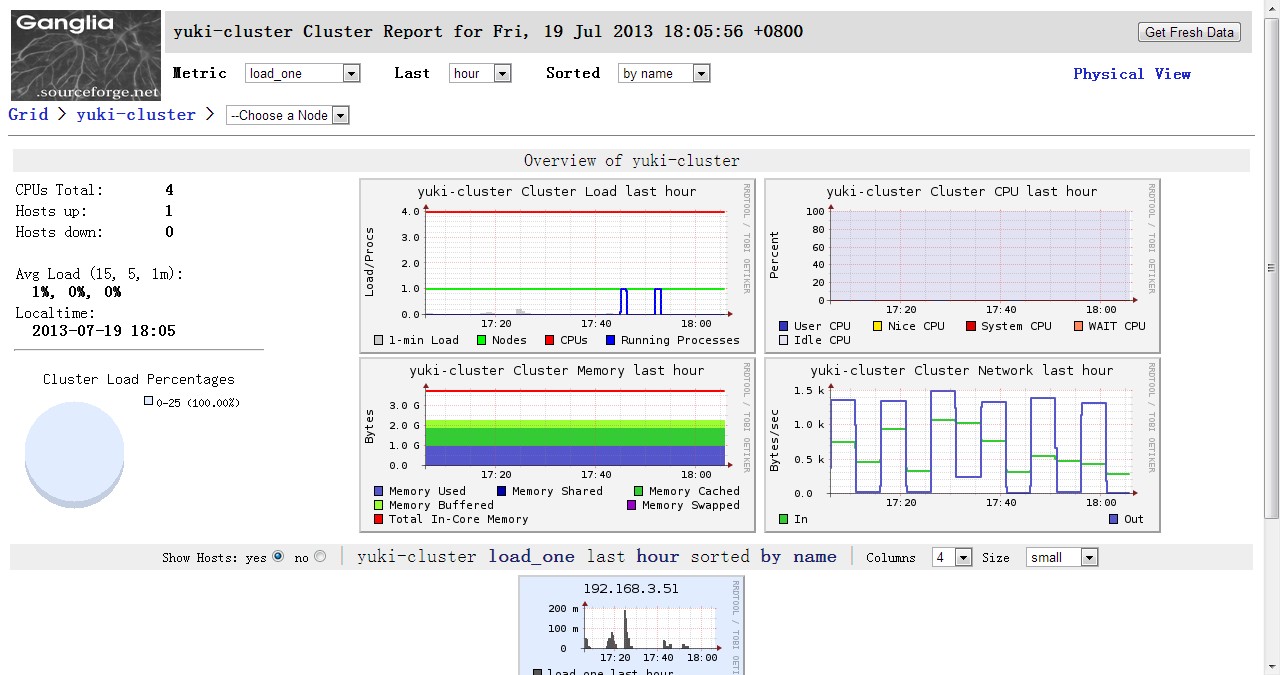Click the Ganglia logo image
1280x675 pixels.
click(86, 55)
